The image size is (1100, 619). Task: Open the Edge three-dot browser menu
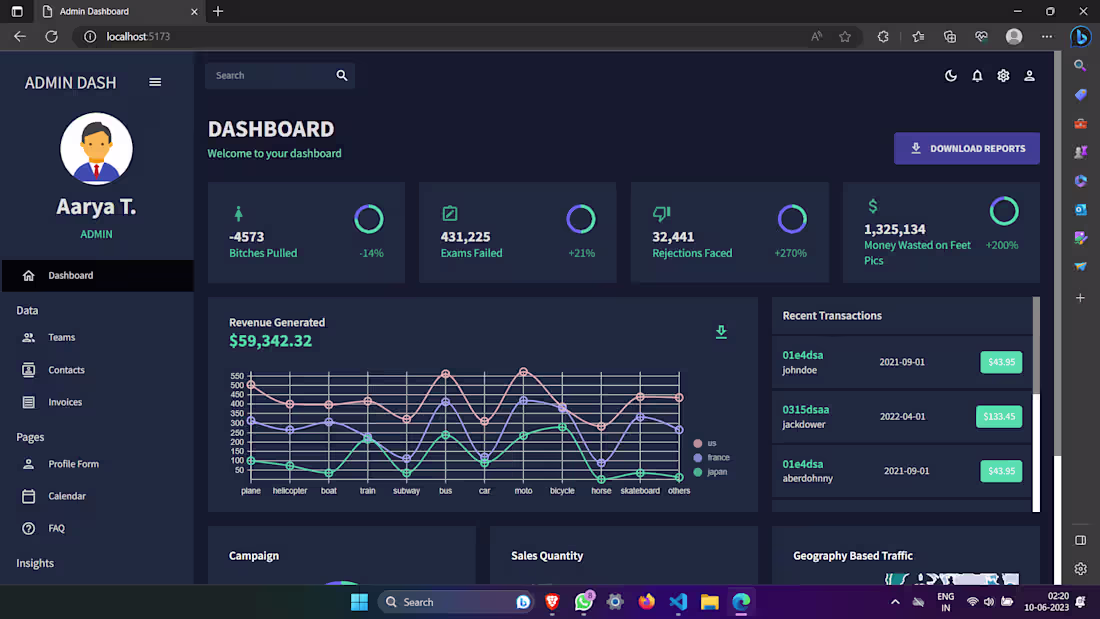pyautogui.click(x=1047, y=36)
